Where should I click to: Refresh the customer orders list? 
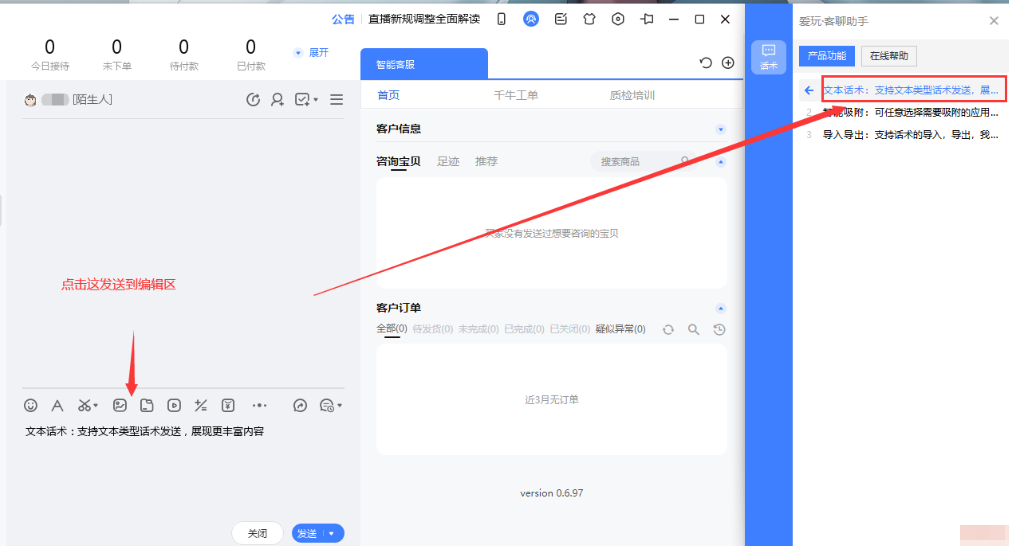pos(667,329)
